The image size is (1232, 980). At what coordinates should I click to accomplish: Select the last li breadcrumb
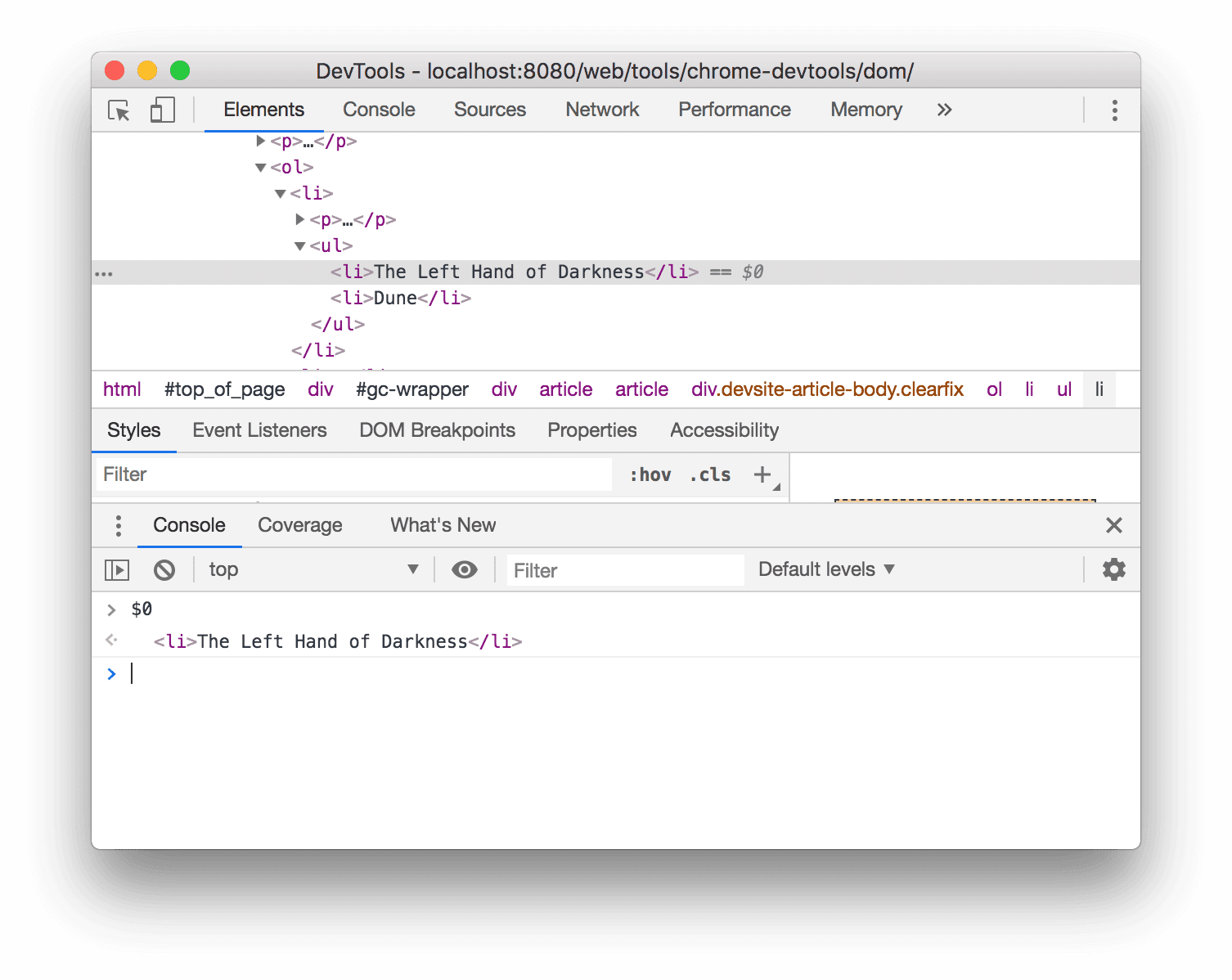tap(1099, 389)
